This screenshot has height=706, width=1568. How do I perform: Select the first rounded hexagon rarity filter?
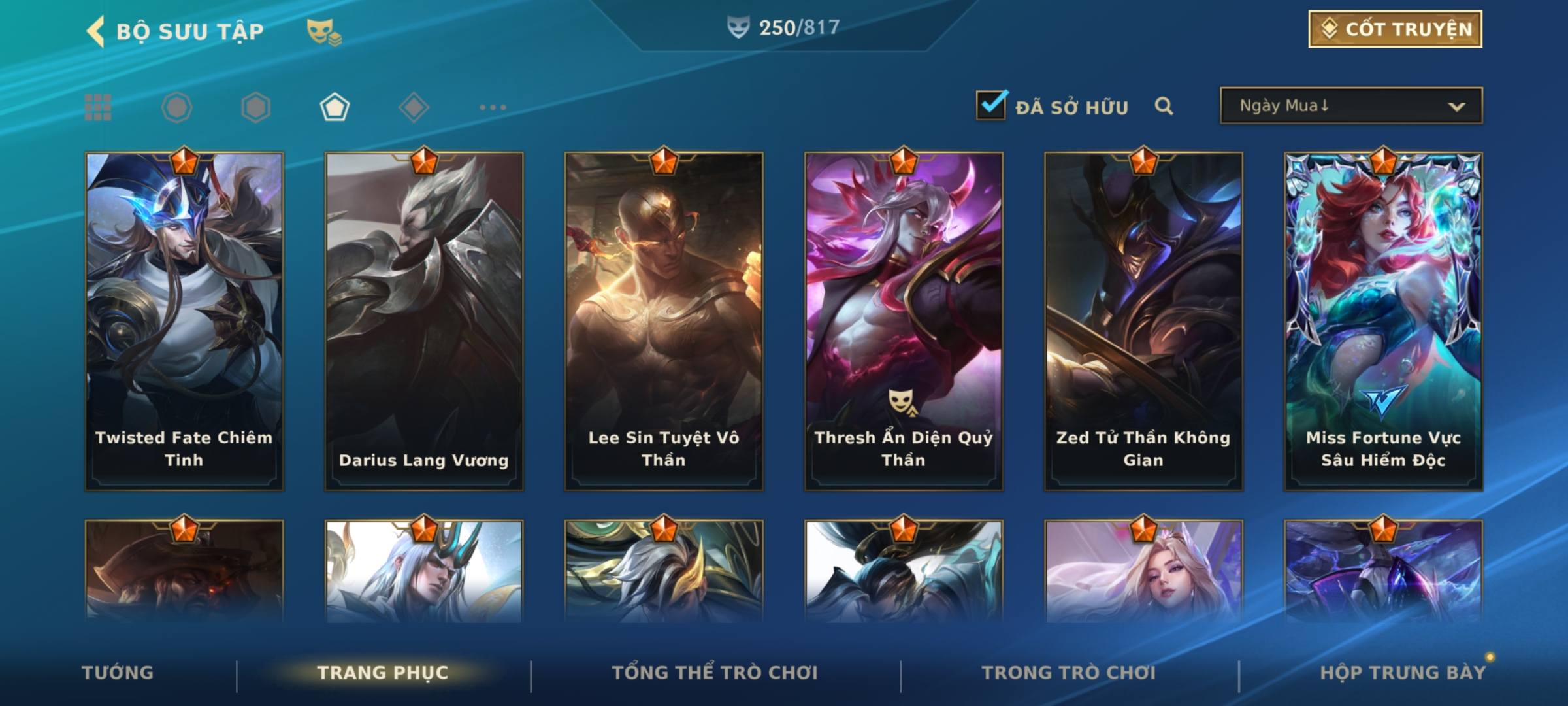(x=177, y=107)
